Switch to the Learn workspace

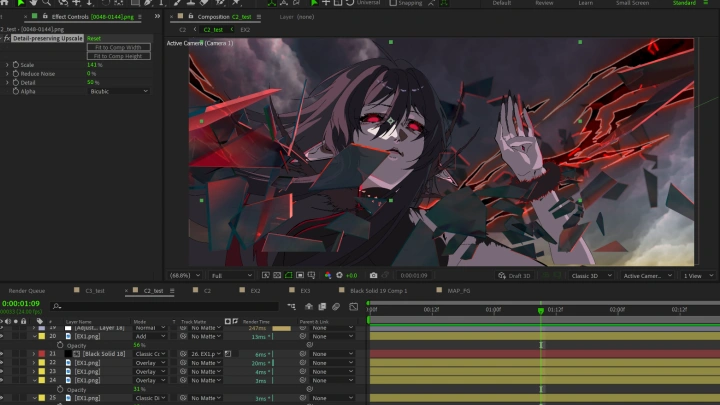tap(585, 3)
